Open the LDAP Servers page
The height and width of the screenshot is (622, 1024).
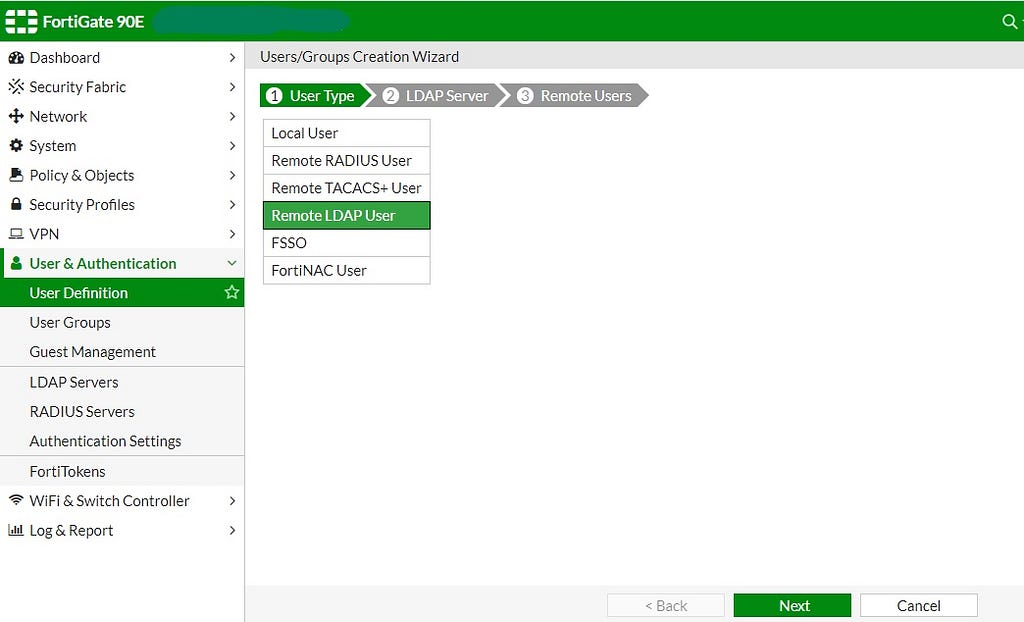pos(122,382)
